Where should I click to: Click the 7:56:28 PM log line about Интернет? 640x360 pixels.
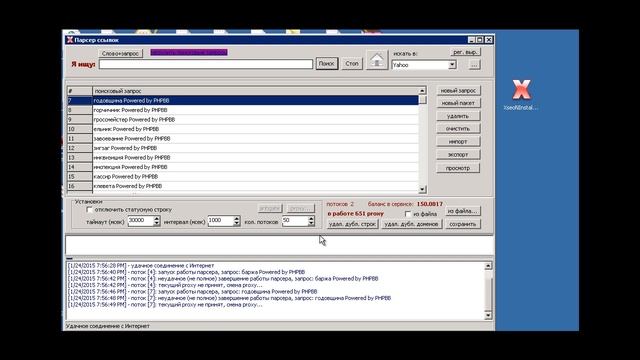(x=141, y=265)
